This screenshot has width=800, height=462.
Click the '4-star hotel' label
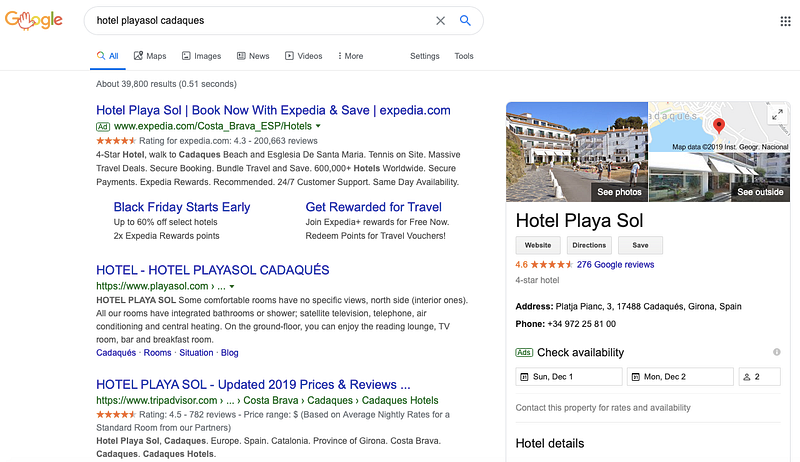coord(537,280)
